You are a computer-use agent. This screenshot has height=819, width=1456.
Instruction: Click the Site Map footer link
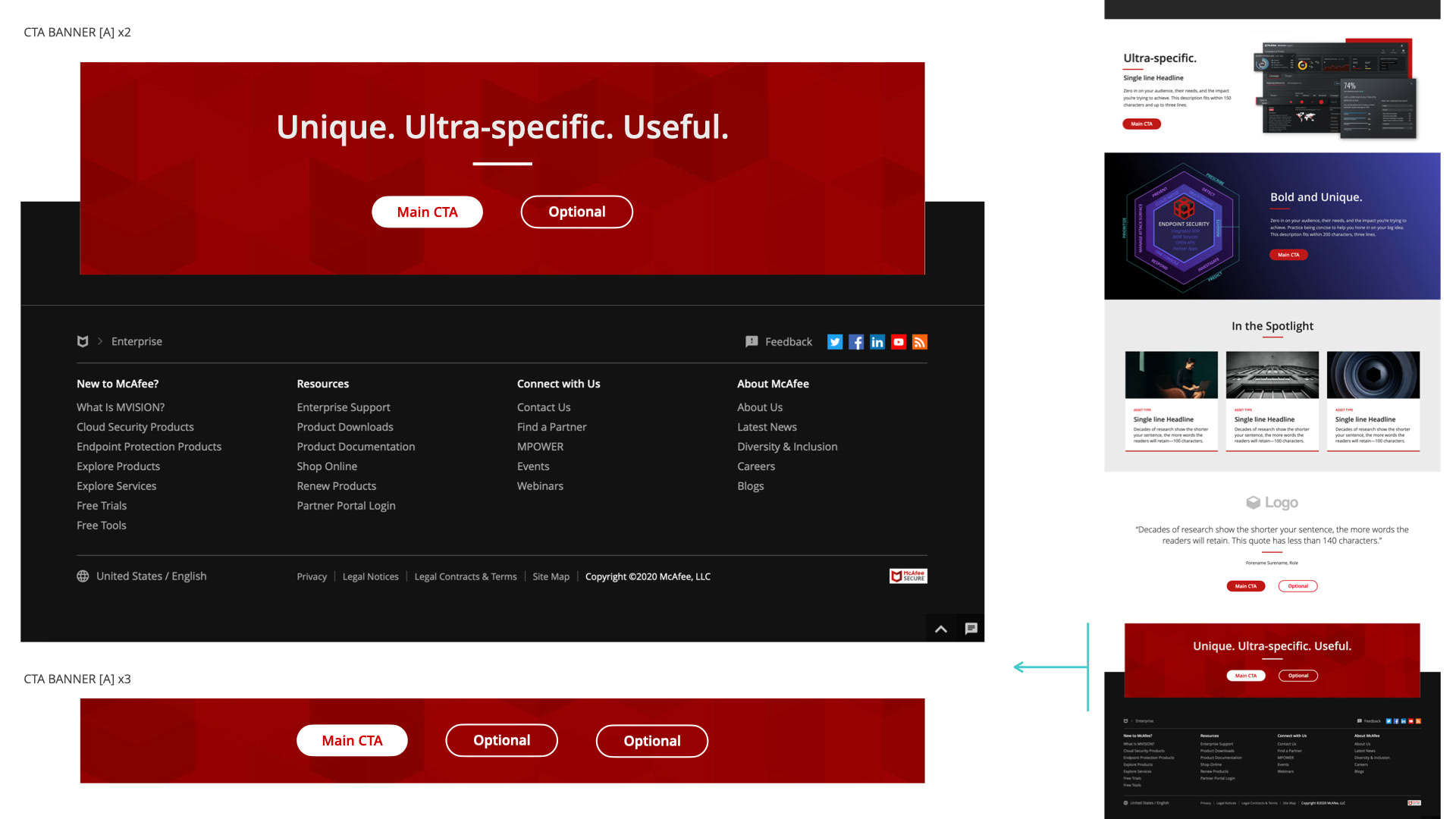coord(551,577)
